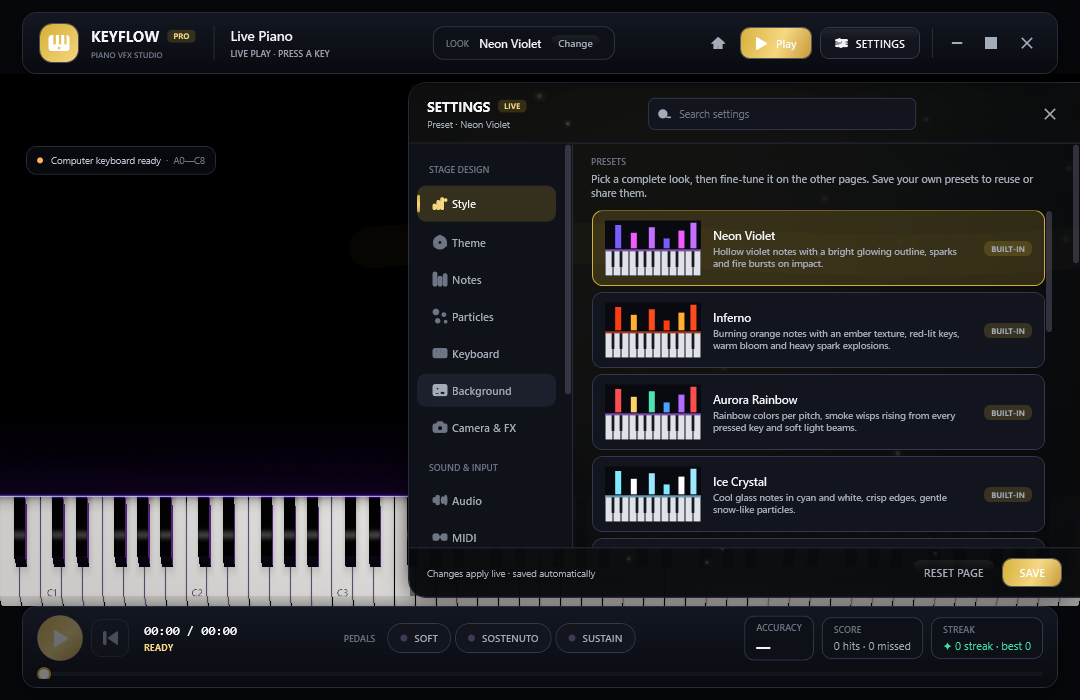1080x700 pixels.
Task: Maximize the KeyFlow window
Action: pos(991,43)
